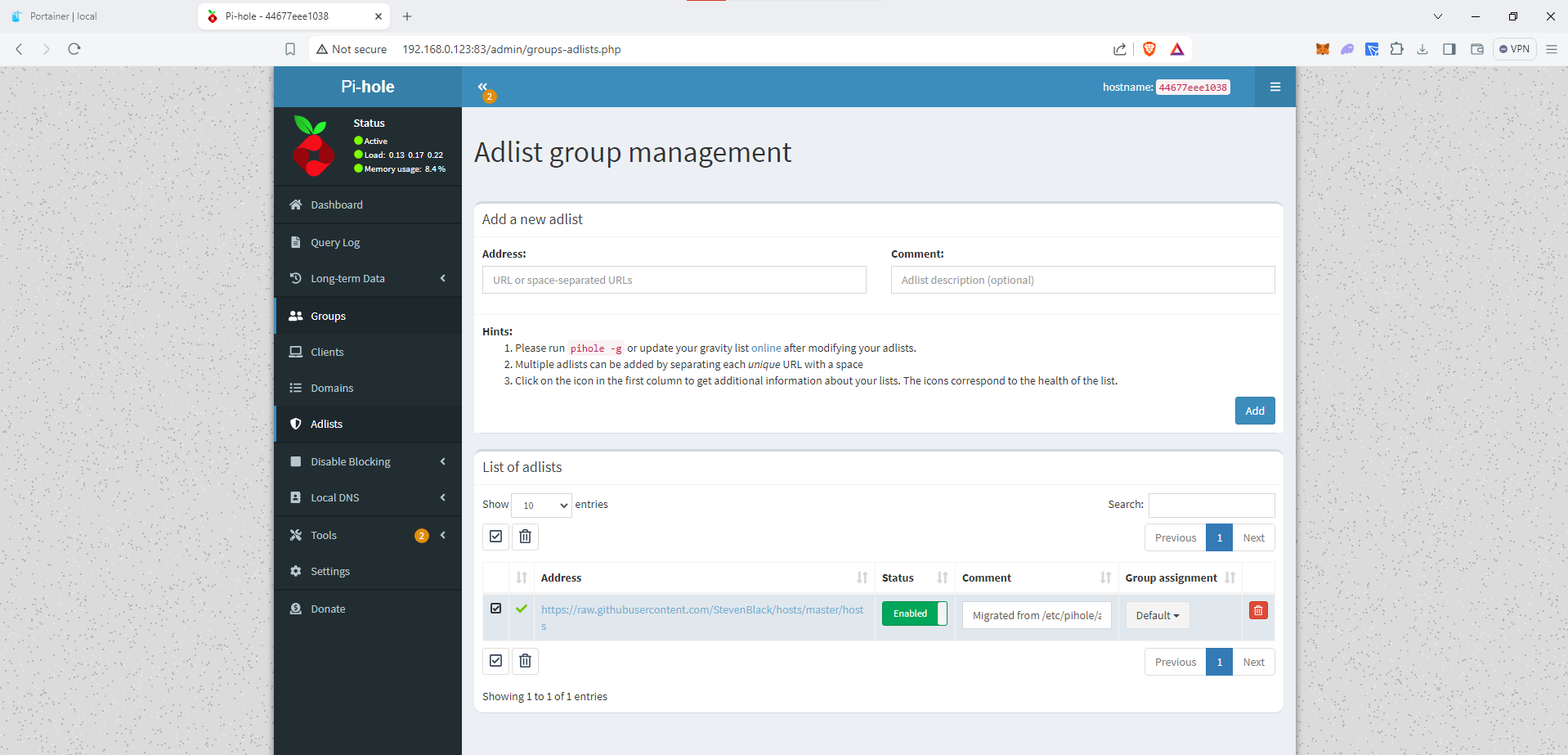Close the Pi-hole browser tab
This screenshot has height=755, width=1568.
coord(379,16)
